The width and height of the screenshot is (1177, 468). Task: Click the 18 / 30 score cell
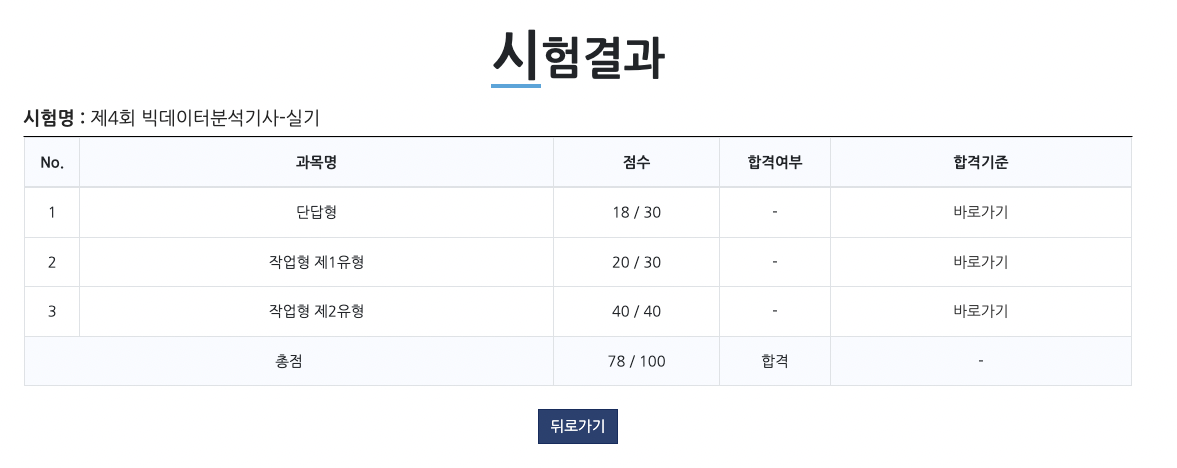click(637, 213)
